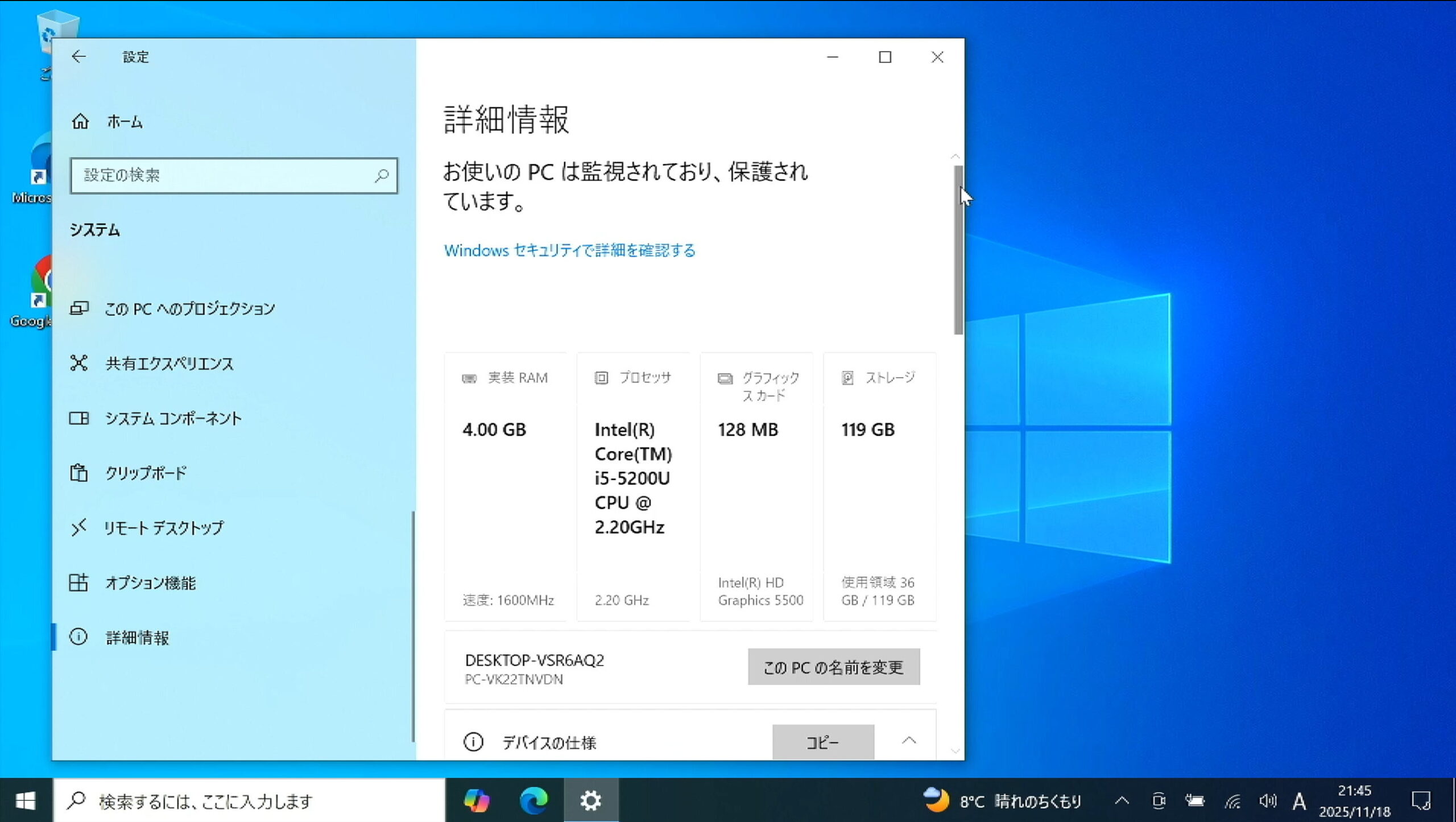This screenshot has height=822, width=1456.
Task: Open the notification center icon
Action: pyautogui.click(x=1421, y=801)
